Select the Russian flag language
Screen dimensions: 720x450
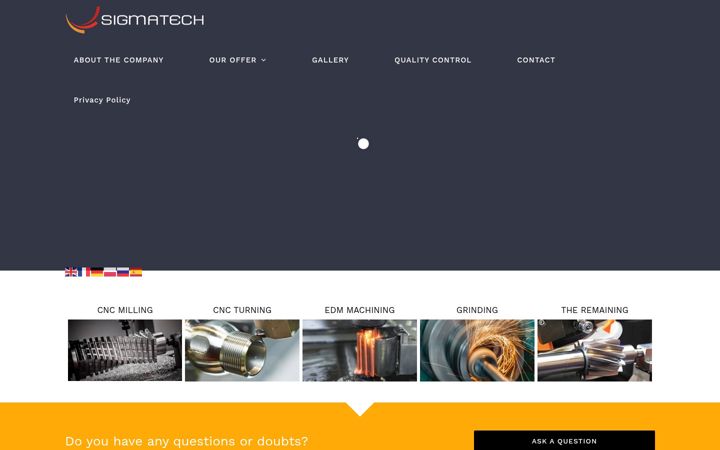click(123, 272)
